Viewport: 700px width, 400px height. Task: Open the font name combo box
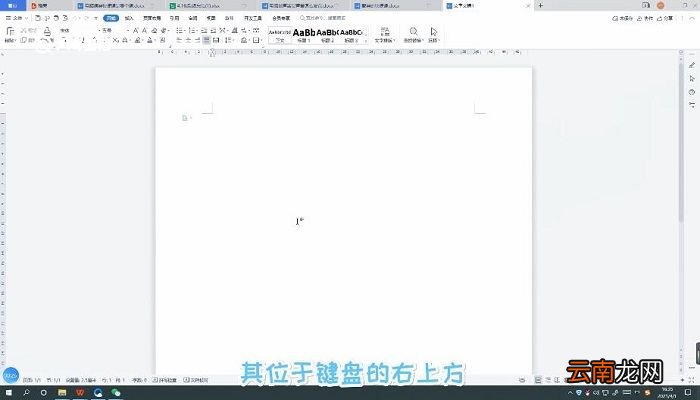point(79,30)
